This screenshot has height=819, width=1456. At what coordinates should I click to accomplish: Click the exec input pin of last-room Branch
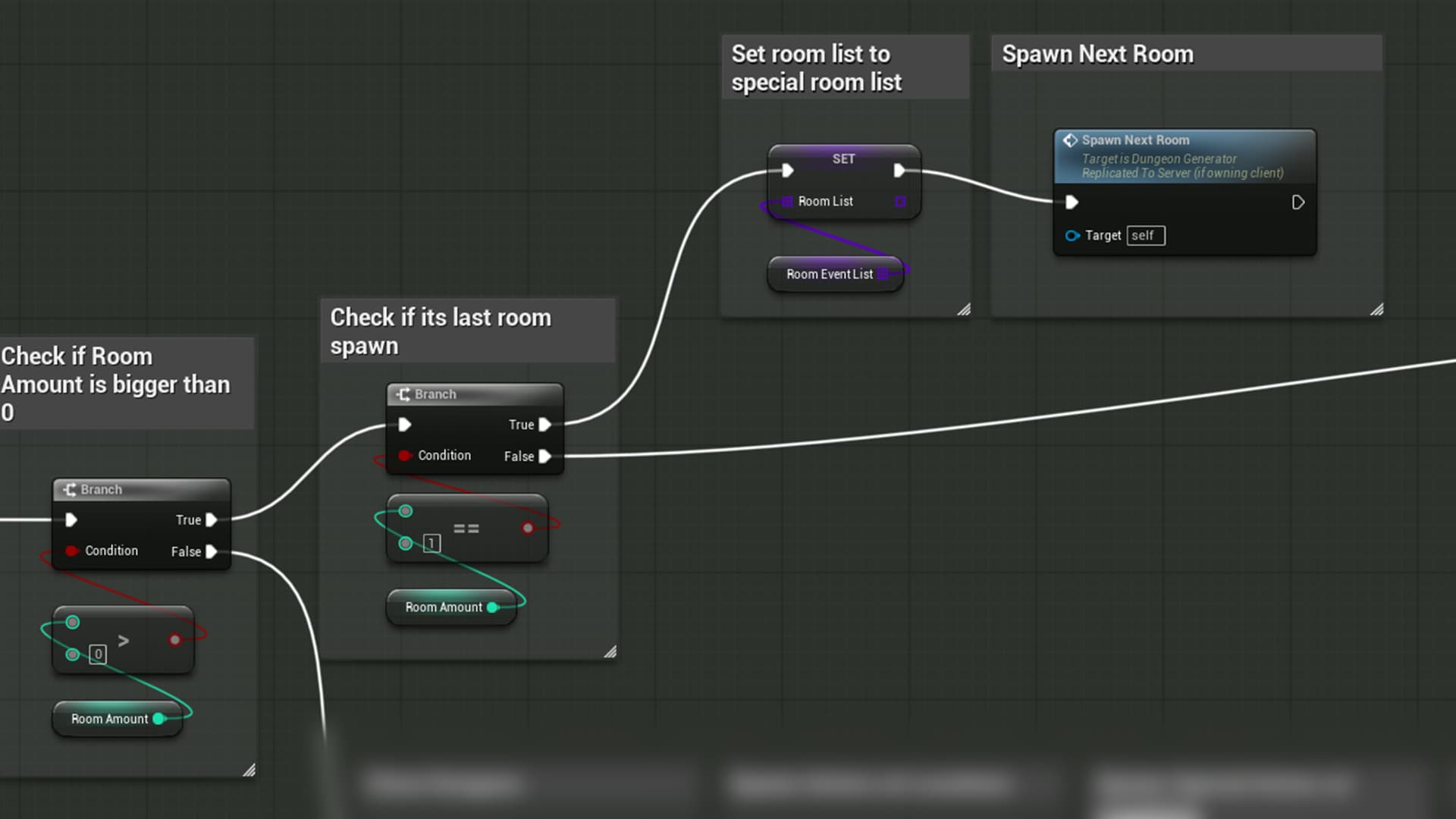click(405, 425)
